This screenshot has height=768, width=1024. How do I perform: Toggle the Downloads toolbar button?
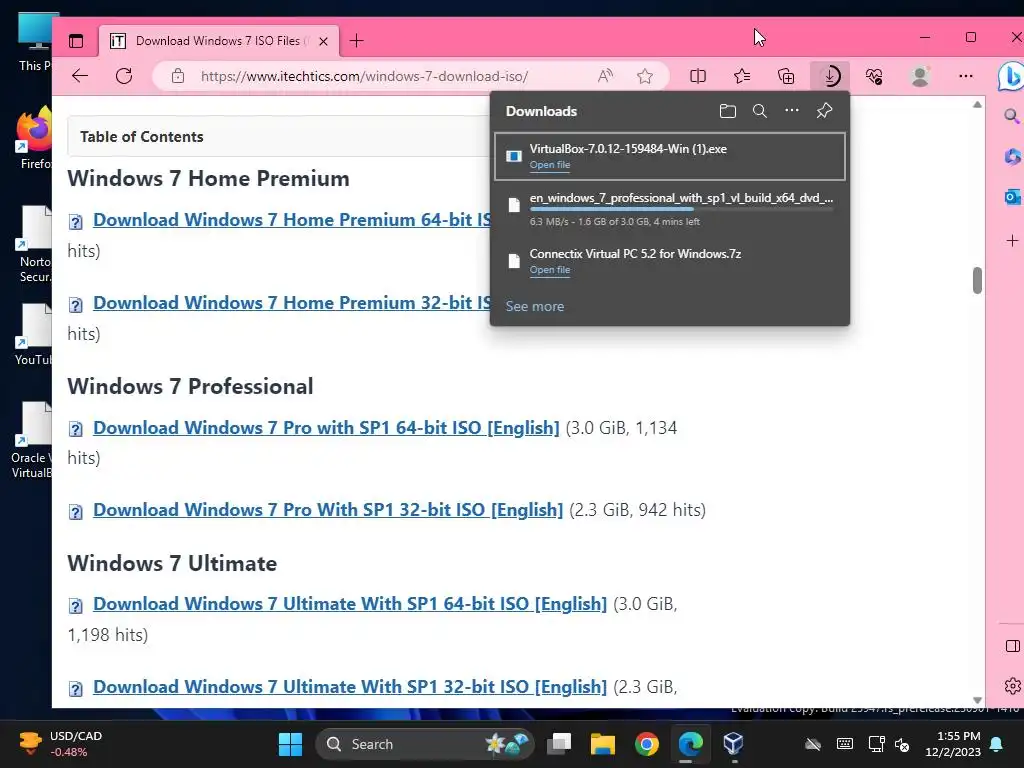830,76
